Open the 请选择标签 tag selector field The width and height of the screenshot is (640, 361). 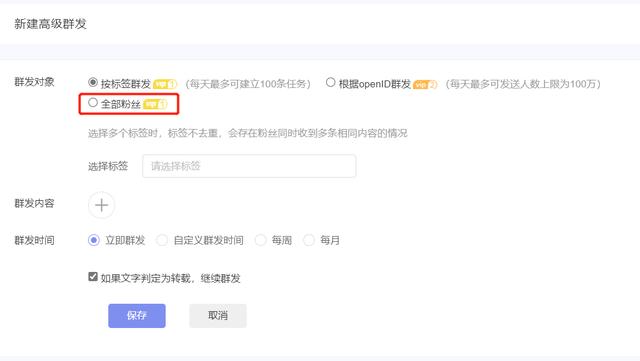point(249,166)
